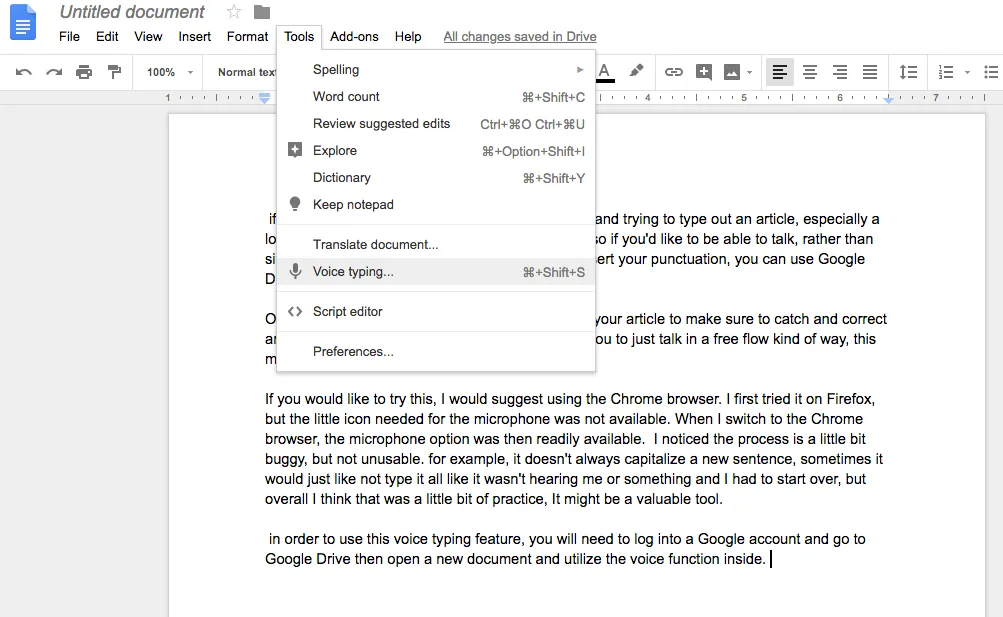
Task: Select Review suggested edits
Action: click(436, 123)
